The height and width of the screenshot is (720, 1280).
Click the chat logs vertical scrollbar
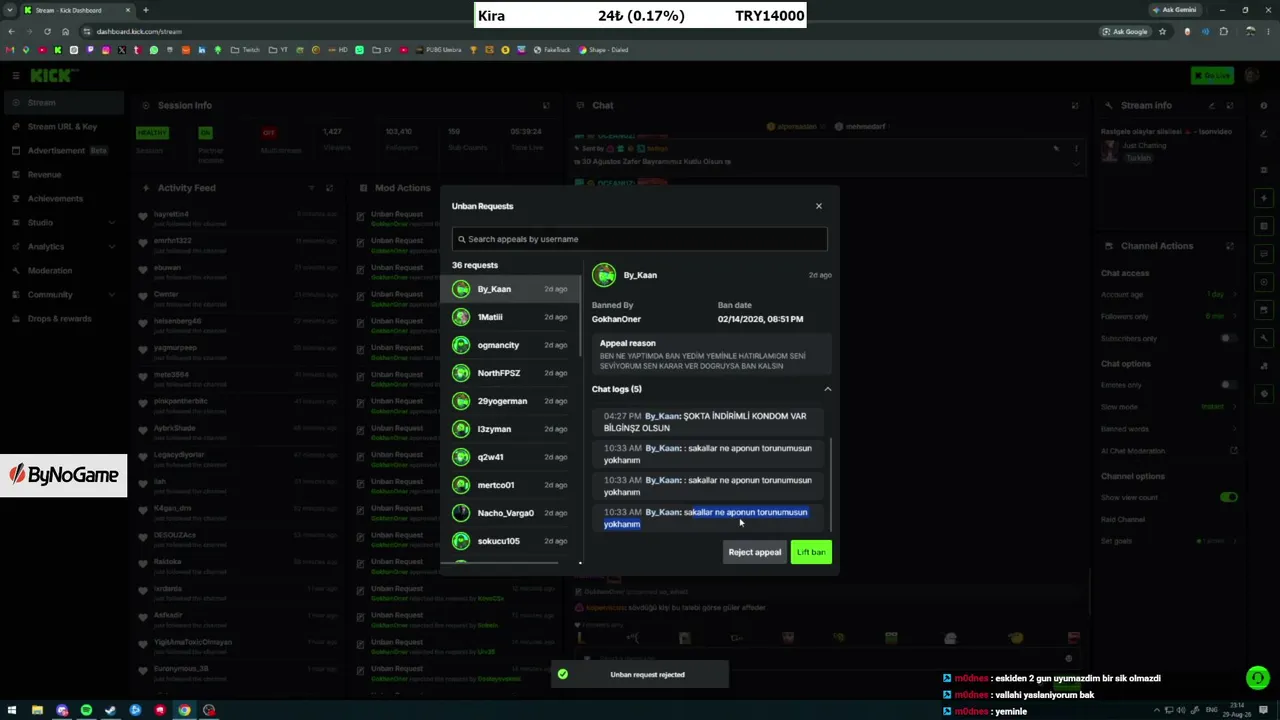click(x=830, y=485)
